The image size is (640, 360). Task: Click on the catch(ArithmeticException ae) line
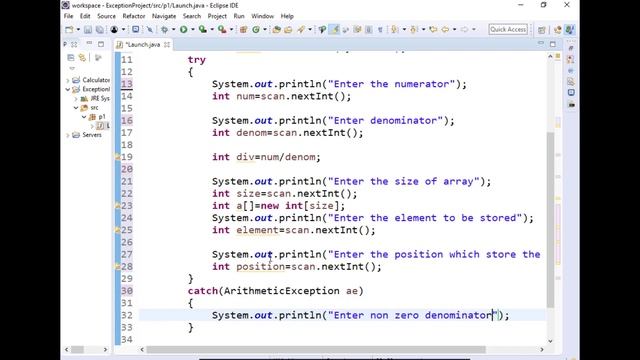click(x=276, y=291)
